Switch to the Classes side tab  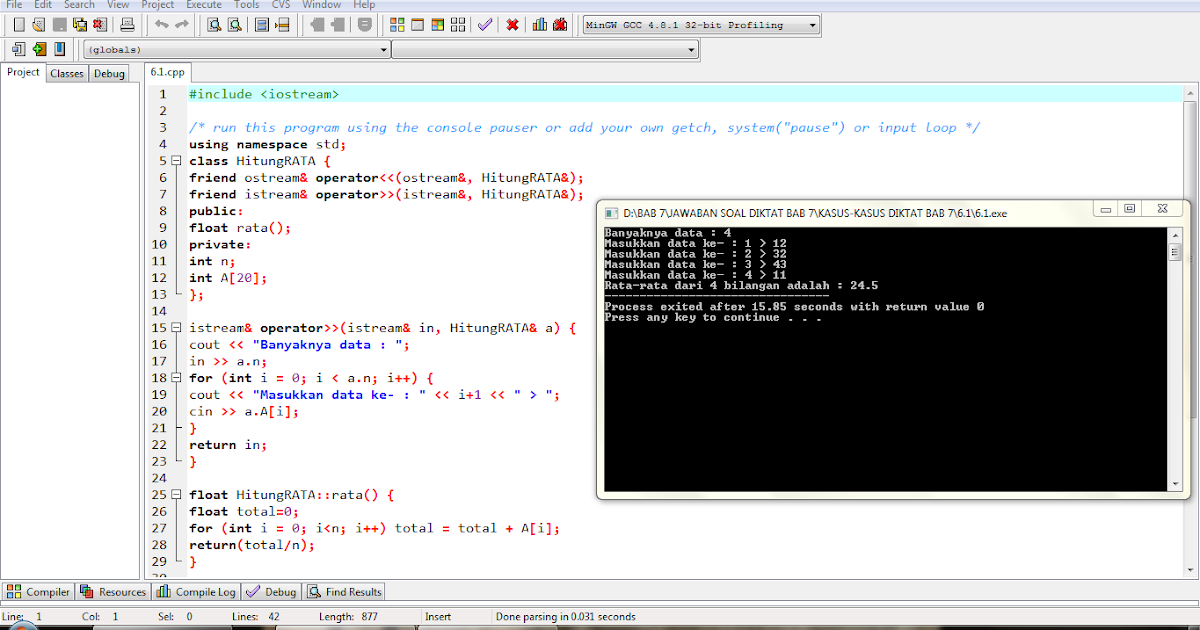click(67, 73)
